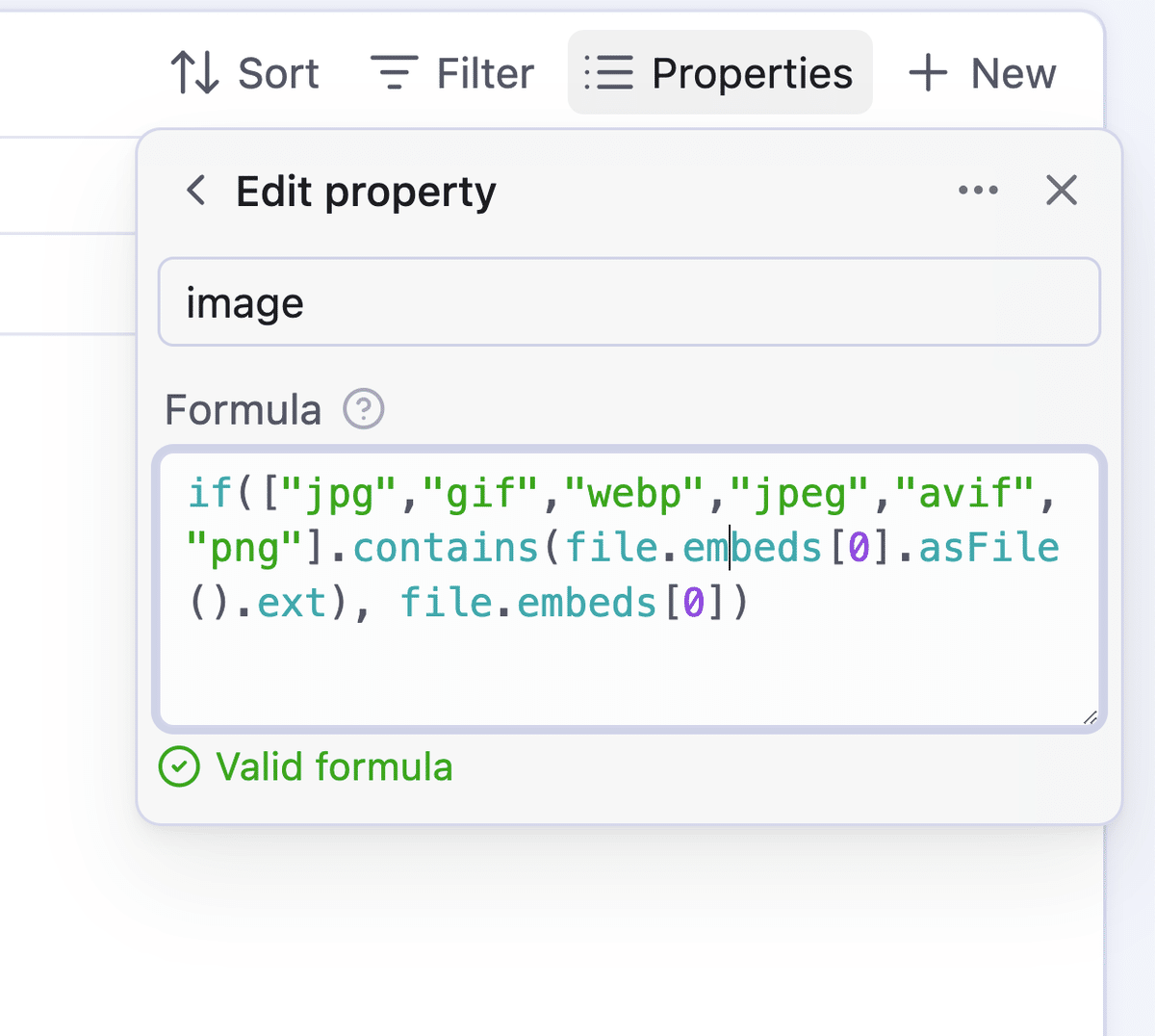This screenshot has height=1036, width=1155.
Task: Close the Edit property panel
Action: pos(1062,191)
